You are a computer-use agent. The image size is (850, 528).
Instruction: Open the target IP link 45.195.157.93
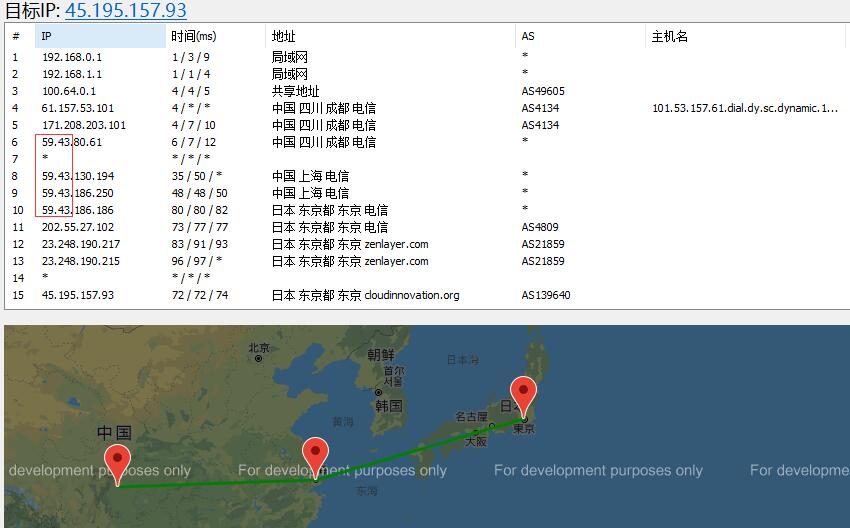(126, 10)
